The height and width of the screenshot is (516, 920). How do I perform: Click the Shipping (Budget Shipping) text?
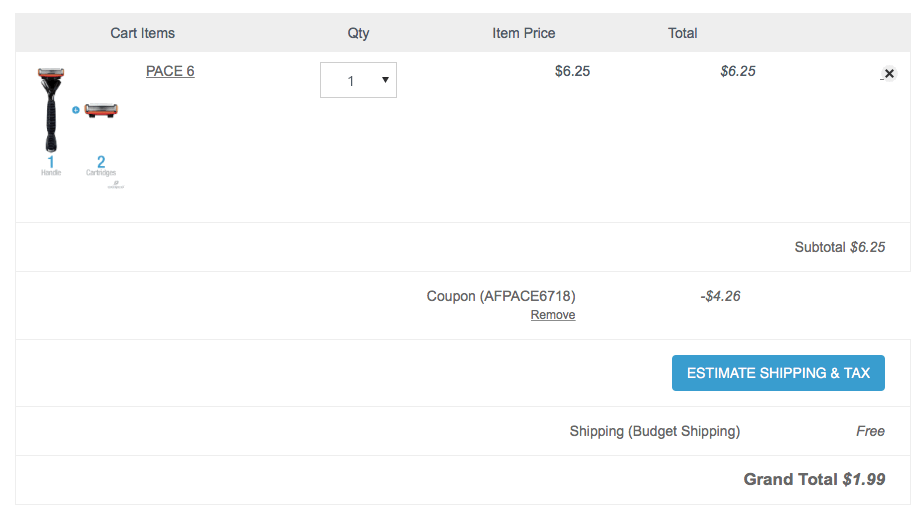655,431
